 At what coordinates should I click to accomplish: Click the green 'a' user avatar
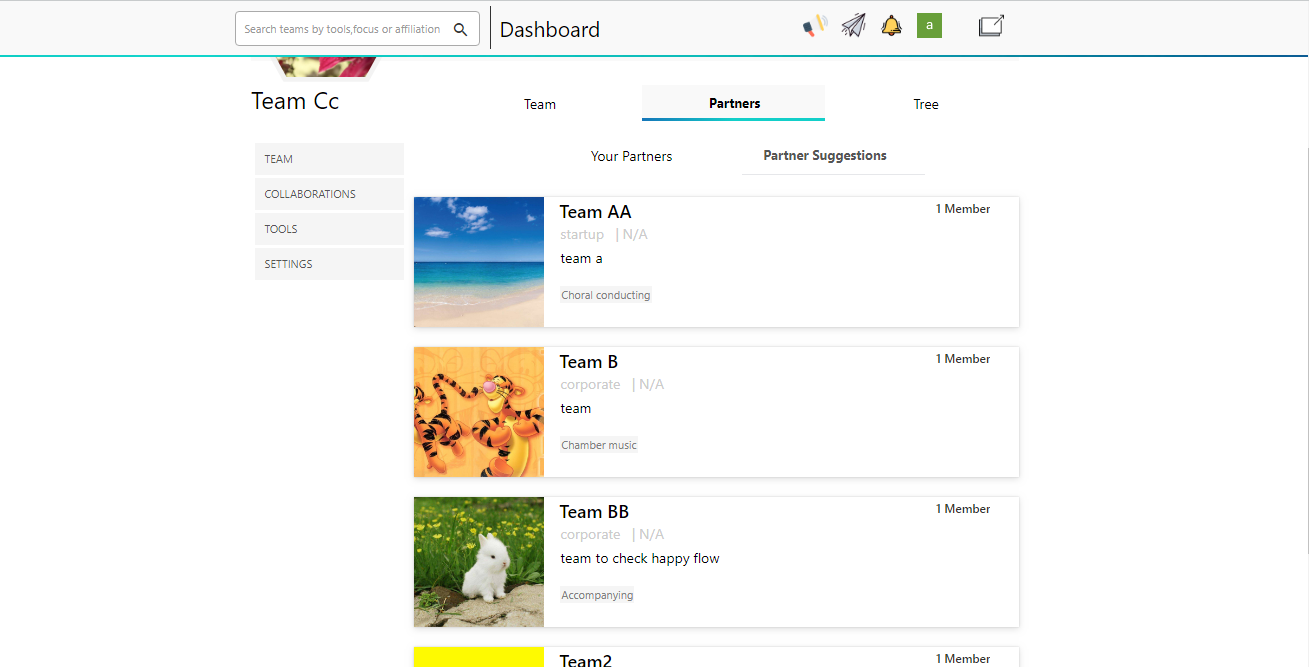pos(929,26)
